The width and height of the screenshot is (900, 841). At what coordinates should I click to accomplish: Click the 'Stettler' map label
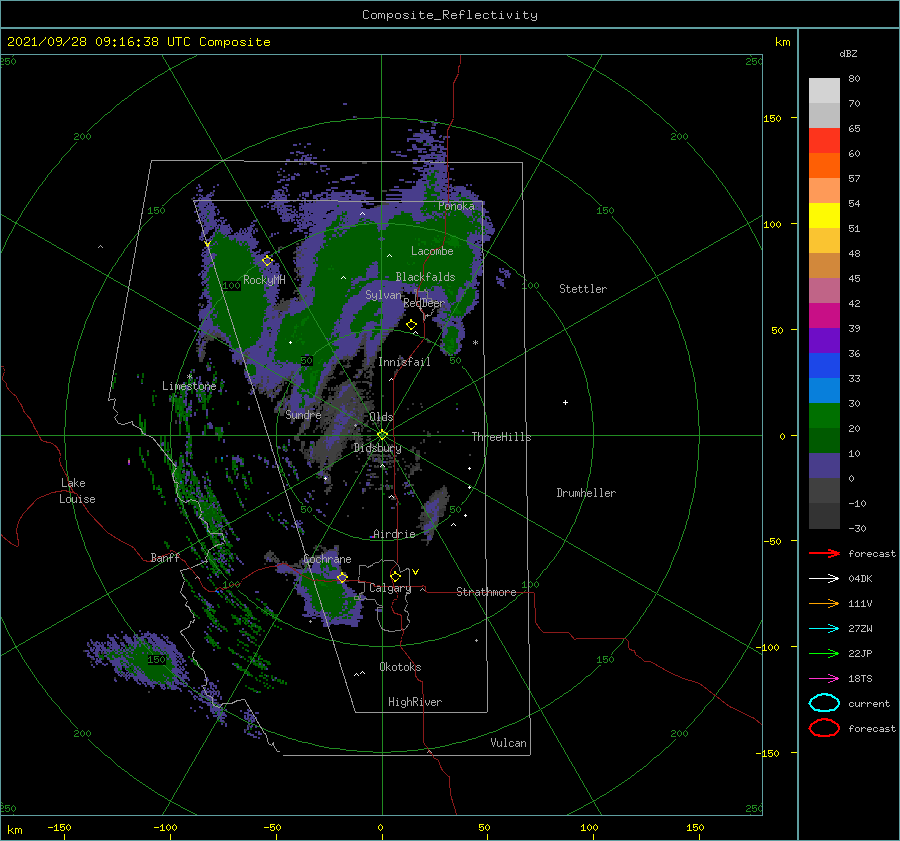(x=583, y=289)
